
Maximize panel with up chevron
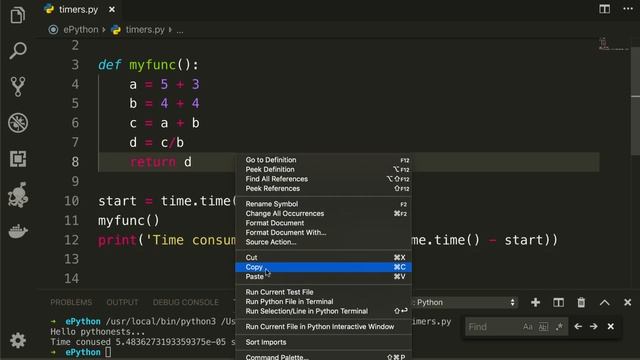(x=604, y=302)
